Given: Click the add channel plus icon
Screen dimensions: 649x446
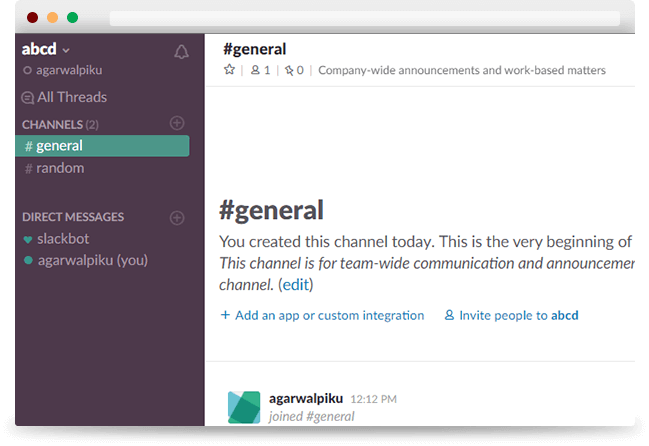Looking at the screenshot, I should [x=177, y=123].
